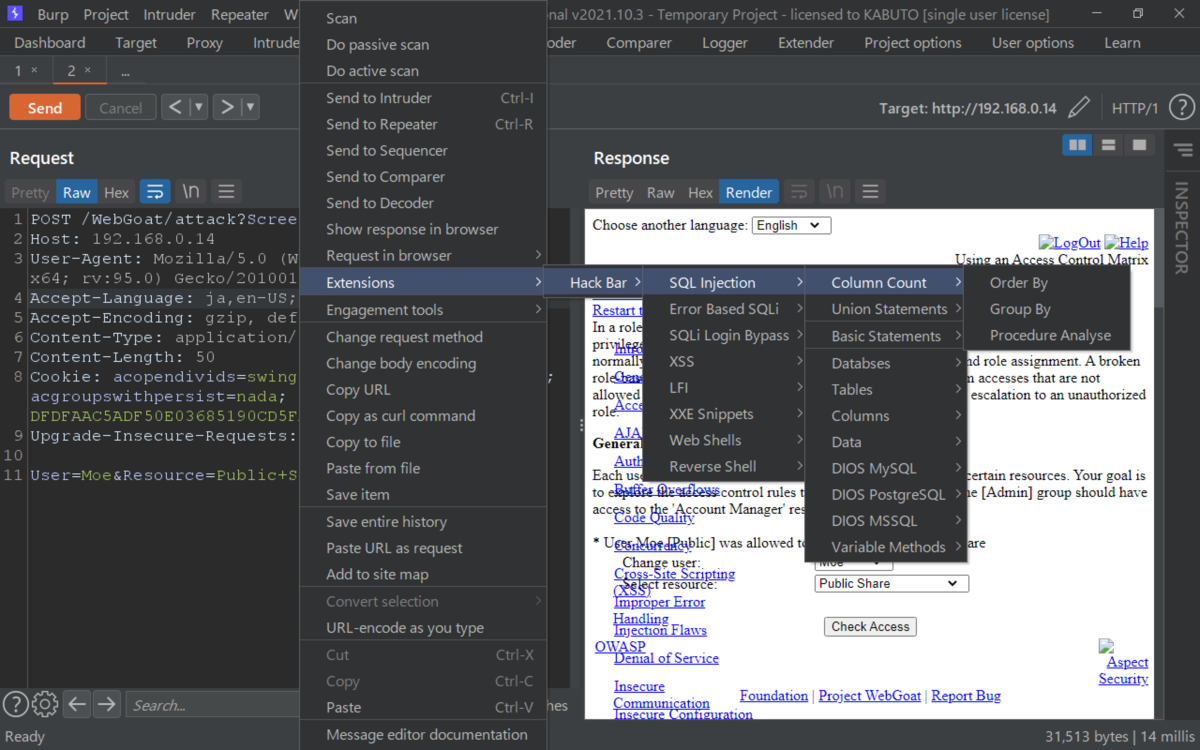Select Procedure Analyse menu entry

(x=1047, y=335)
